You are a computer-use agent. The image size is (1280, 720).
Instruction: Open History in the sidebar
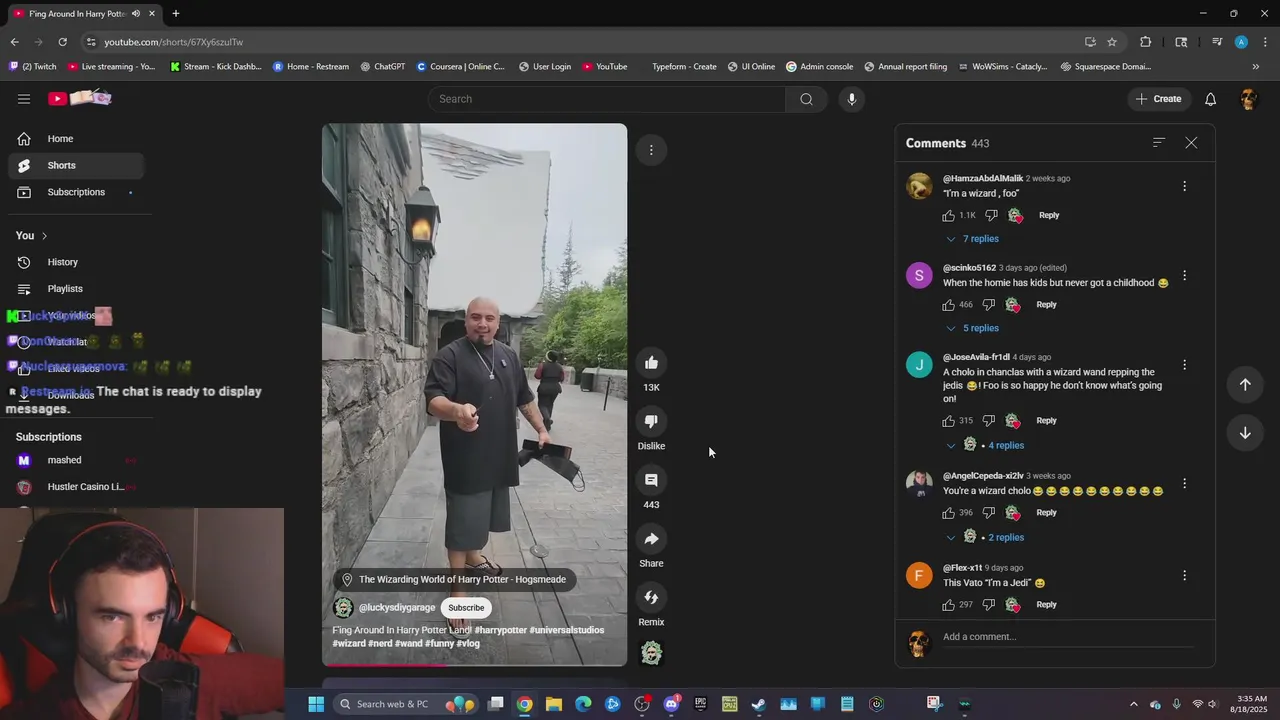click(x=77, y=262)
